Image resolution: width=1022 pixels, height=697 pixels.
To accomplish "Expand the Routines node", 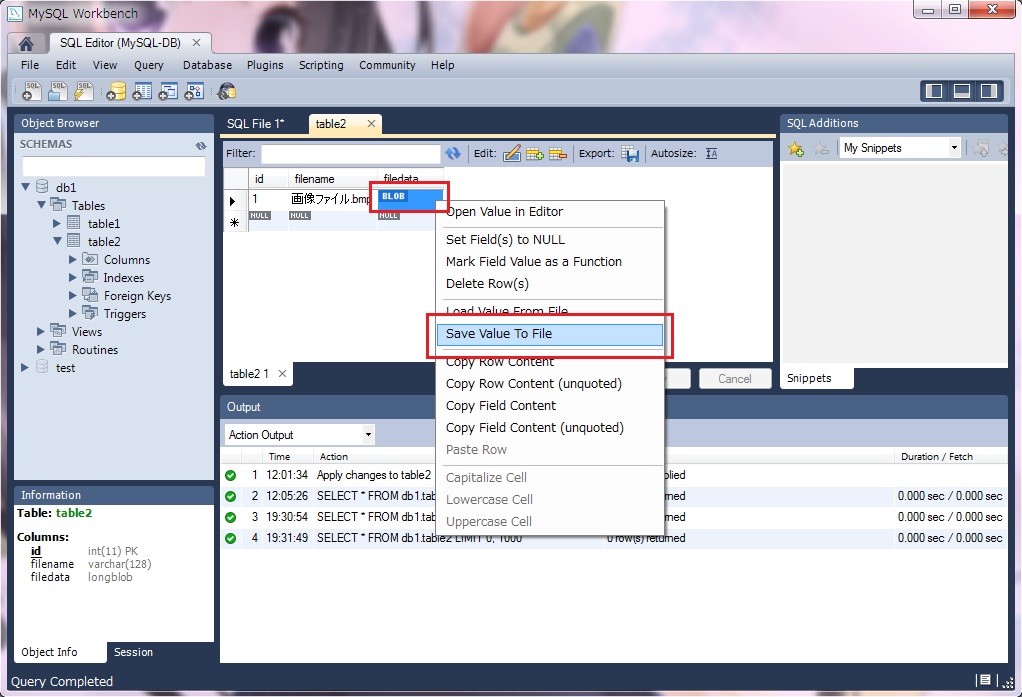I will point(40,349).
